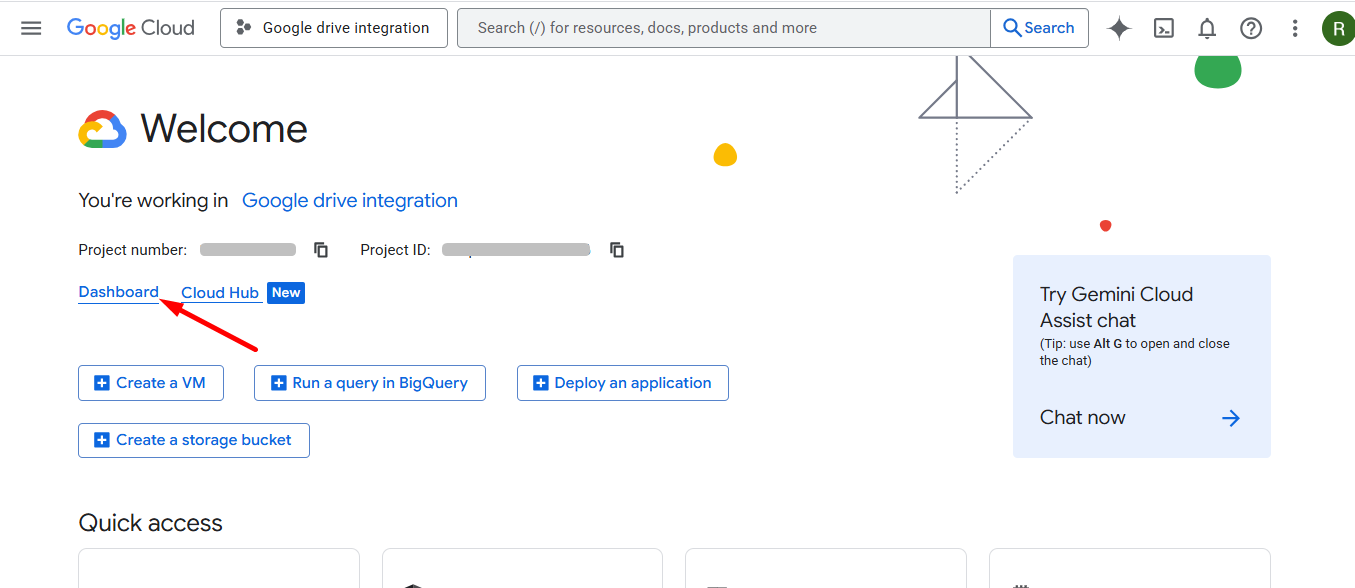This screenshot has width=1355, height=588.
Task: Open the notifications bell
Action: click(1207, 28)
